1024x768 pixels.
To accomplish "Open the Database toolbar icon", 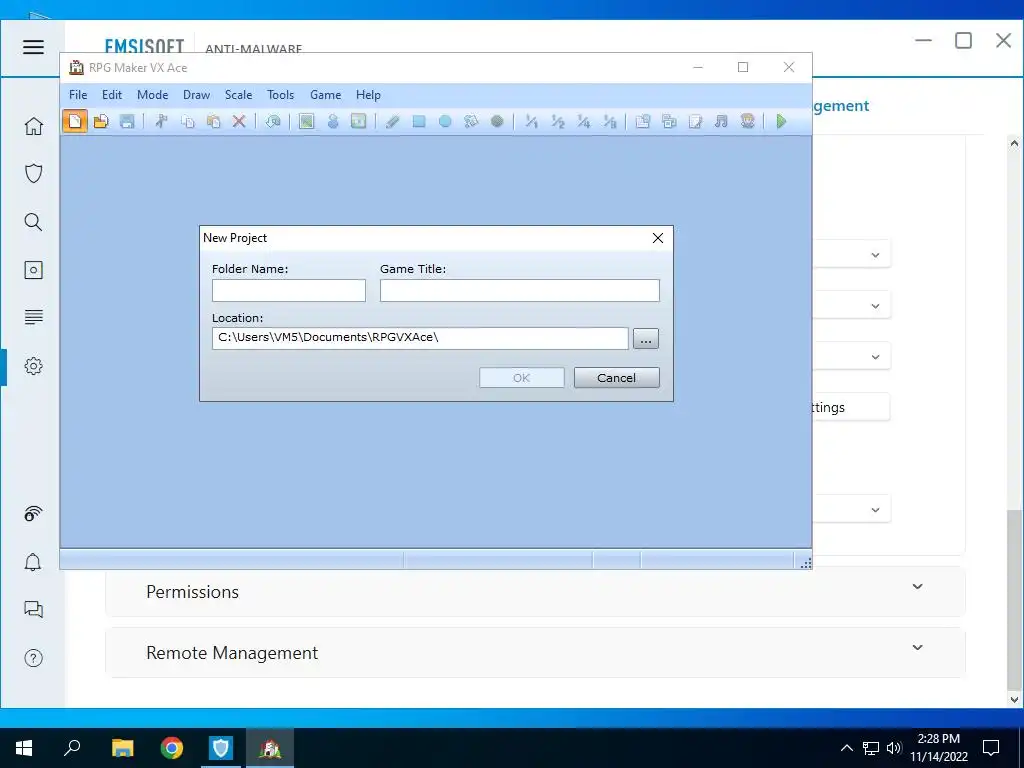I will click(x=643, y=121).
